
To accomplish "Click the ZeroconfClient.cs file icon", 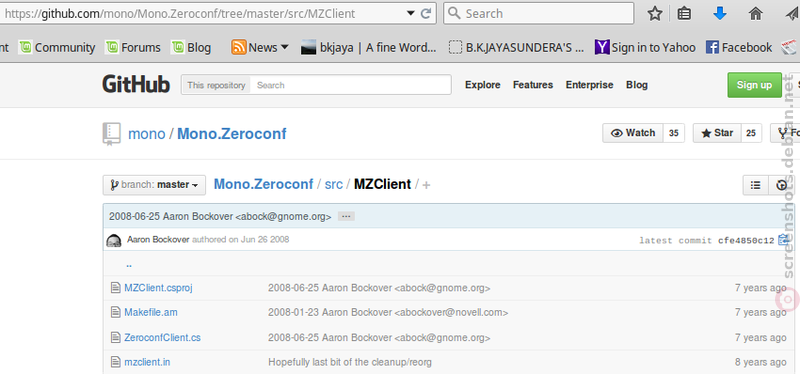I will [x=115, y=337].
